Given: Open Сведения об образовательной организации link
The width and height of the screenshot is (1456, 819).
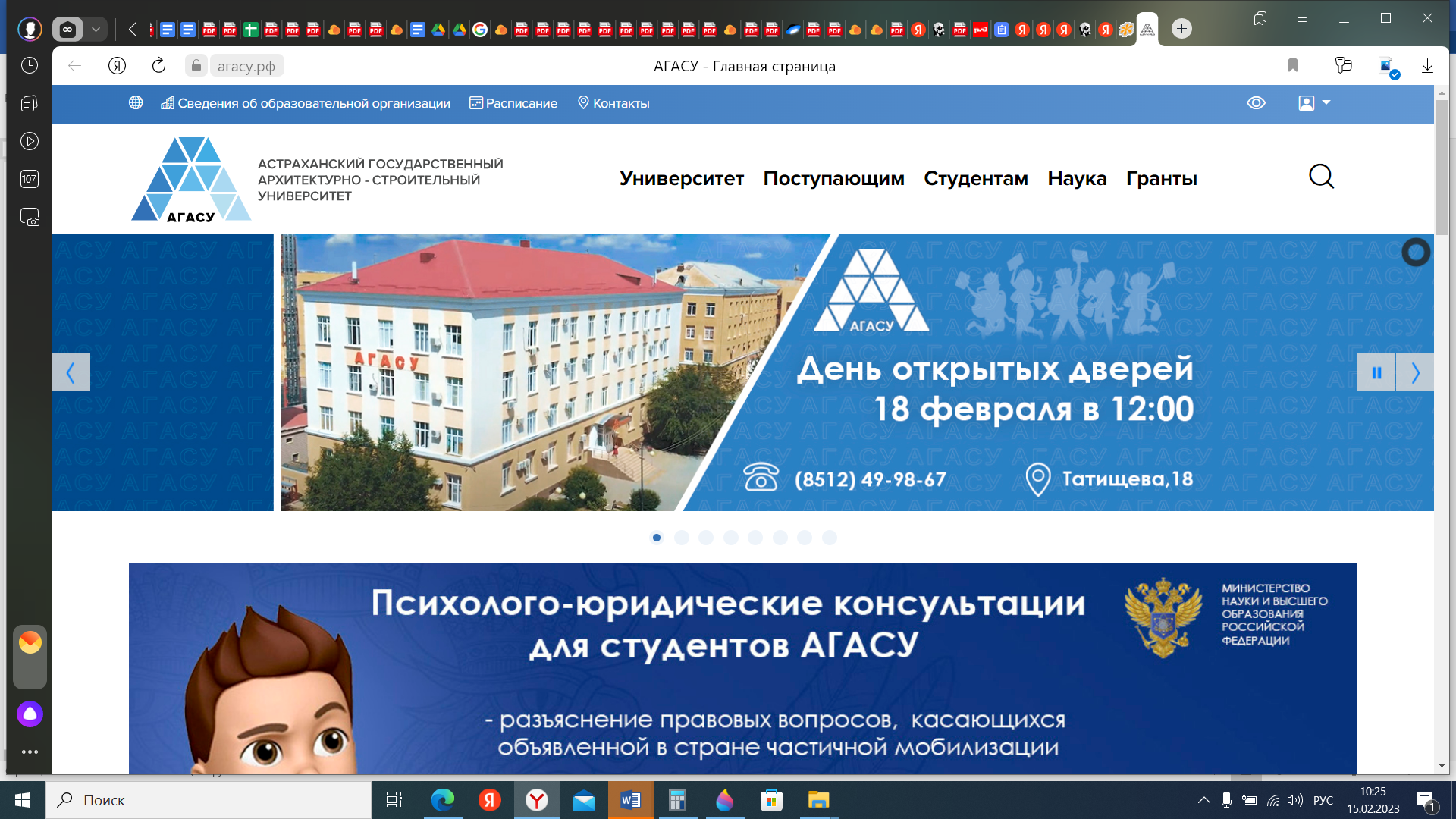Looking at the screenshot, I should point(306,102).
